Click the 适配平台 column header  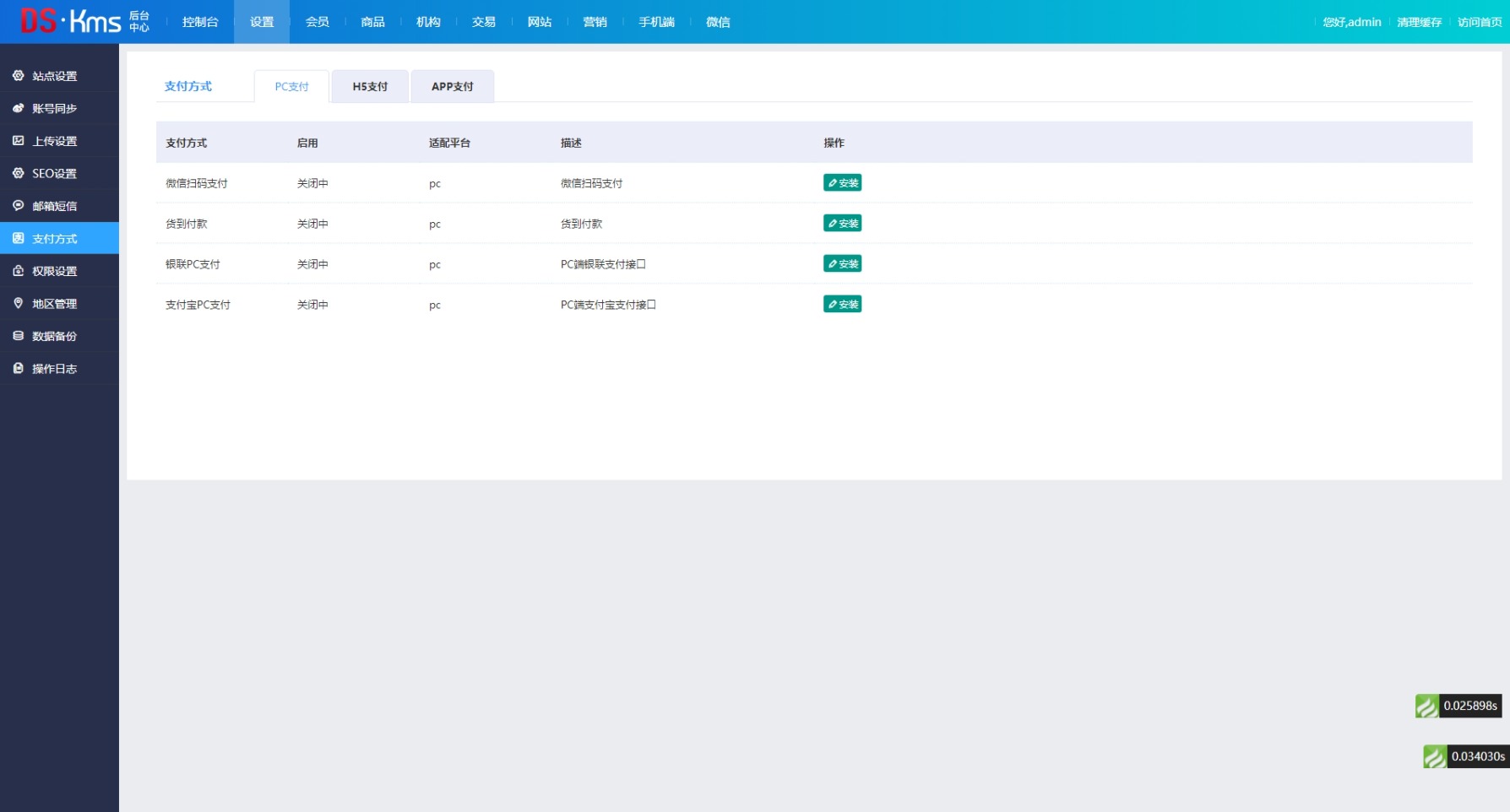[449, 143]
